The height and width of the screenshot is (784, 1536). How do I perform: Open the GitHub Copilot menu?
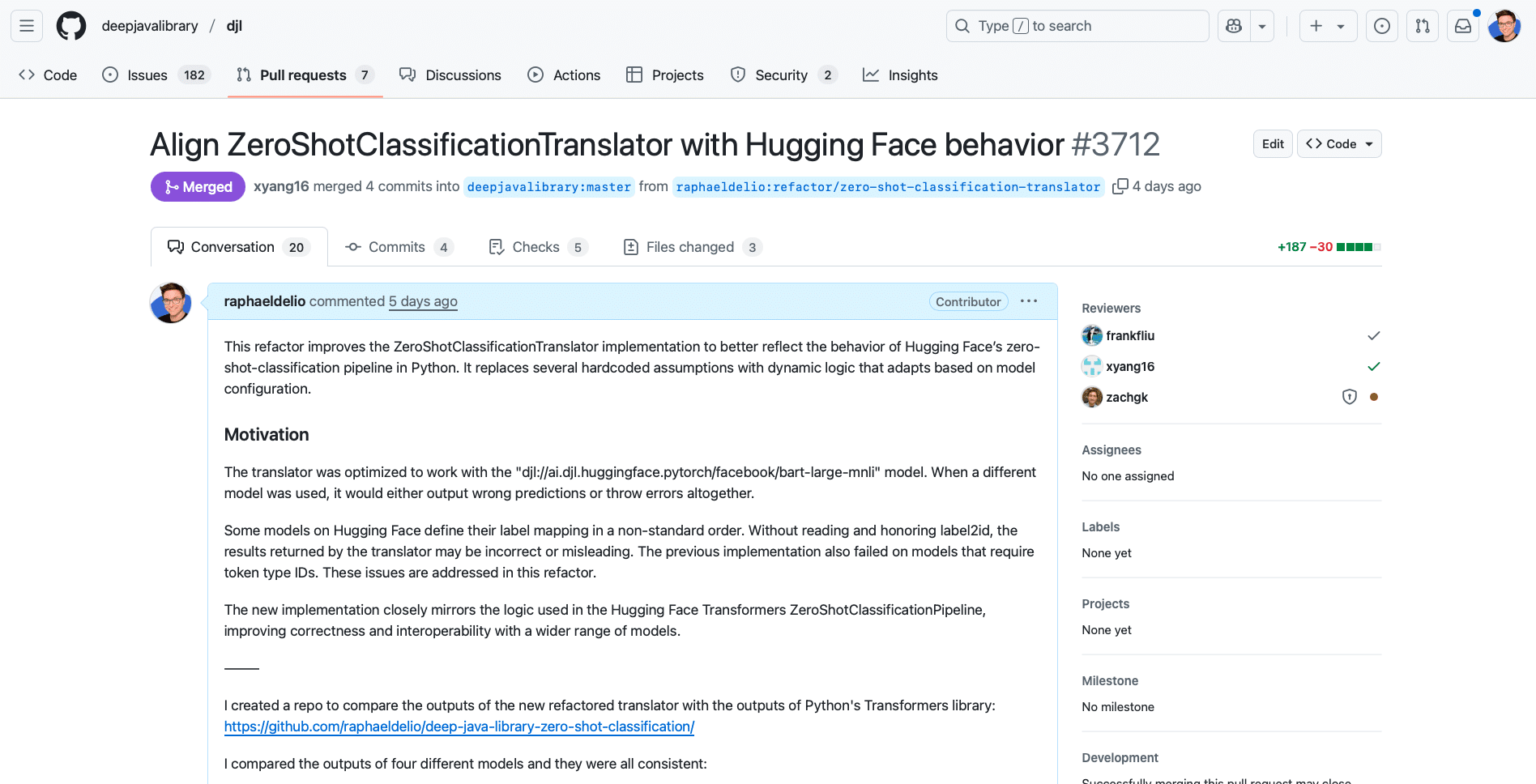[x=1233, y=25]
